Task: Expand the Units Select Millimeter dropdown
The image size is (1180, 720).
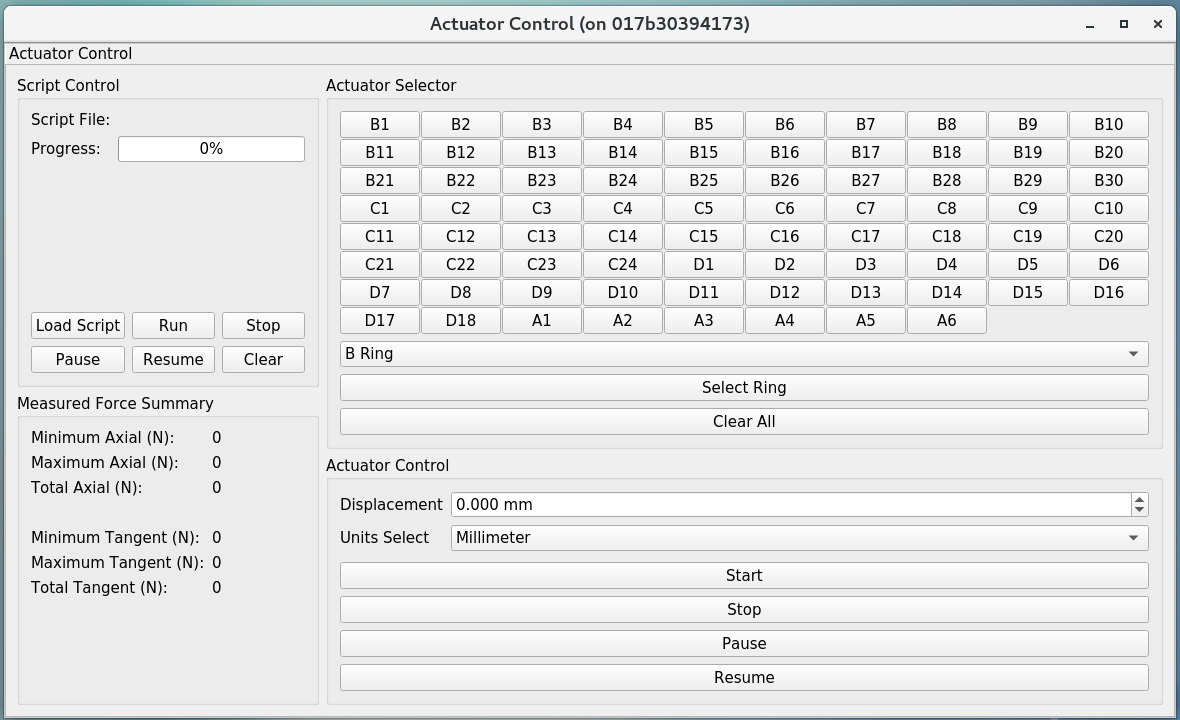Action: tap(798, 538)
